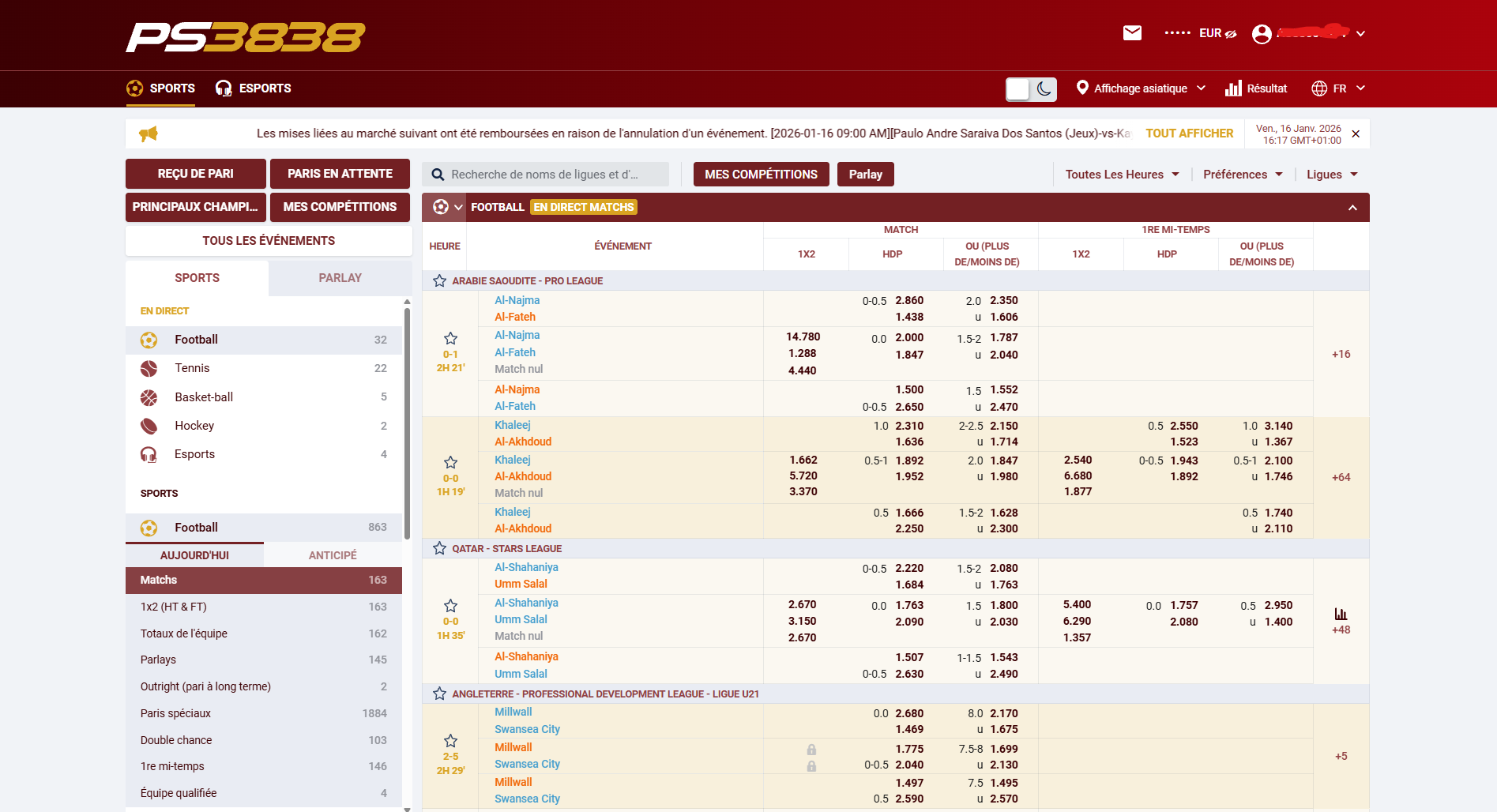
Task: Open +48 more markets for Al-Shahaniya
Action: pos(1341,630)
